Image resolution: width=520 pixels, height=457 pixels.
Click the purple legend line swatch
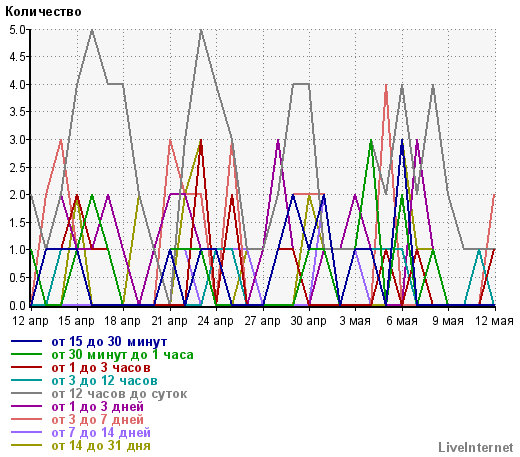(x=27, y=407)
